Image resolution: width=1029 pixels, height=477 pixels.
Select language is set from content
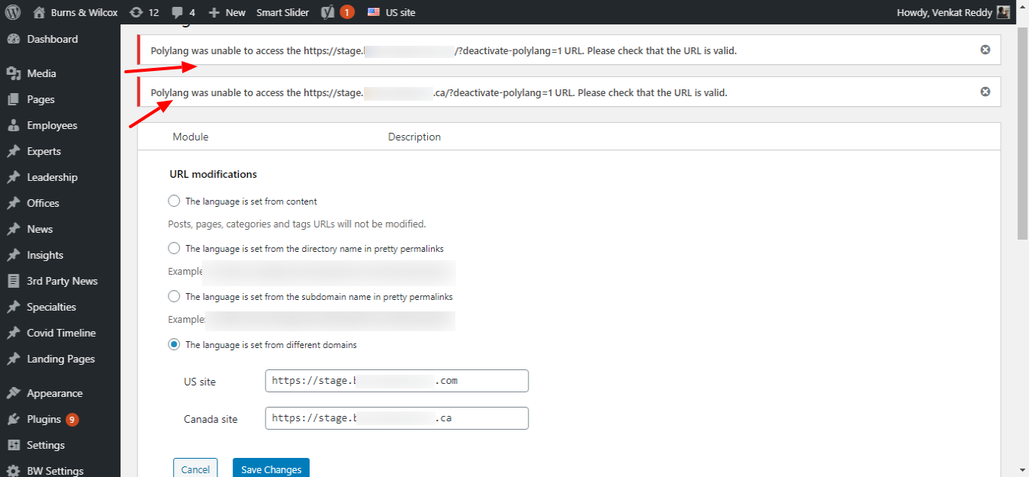coord(174,201)
